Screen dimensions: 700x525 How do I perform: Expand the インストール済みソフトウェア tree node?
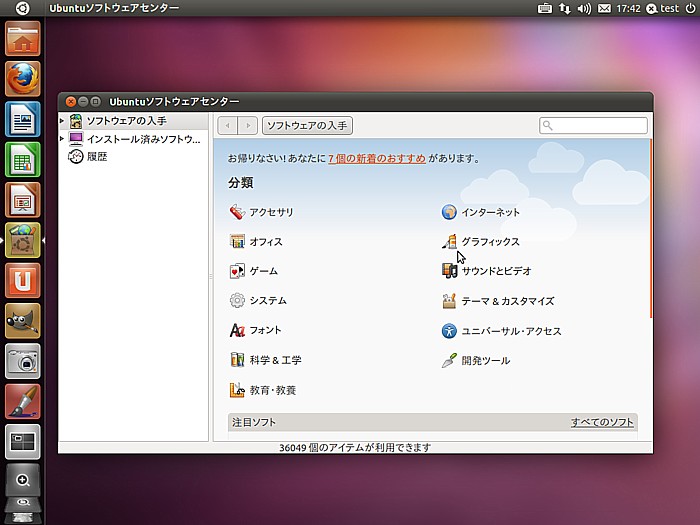62,139
